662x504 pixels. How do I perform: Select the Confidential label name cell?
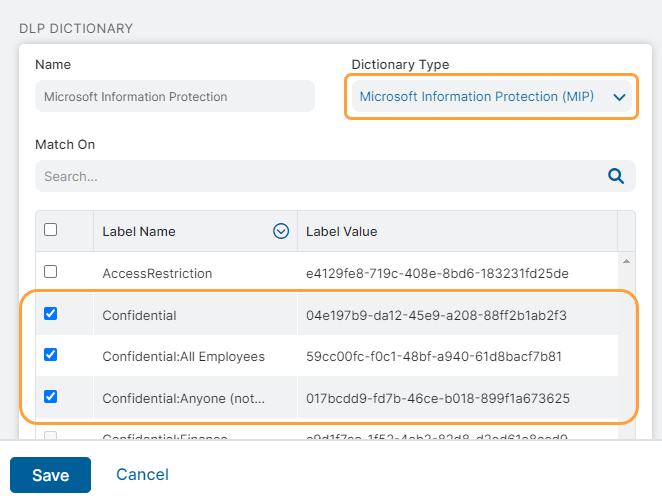[x=139, y=315]
